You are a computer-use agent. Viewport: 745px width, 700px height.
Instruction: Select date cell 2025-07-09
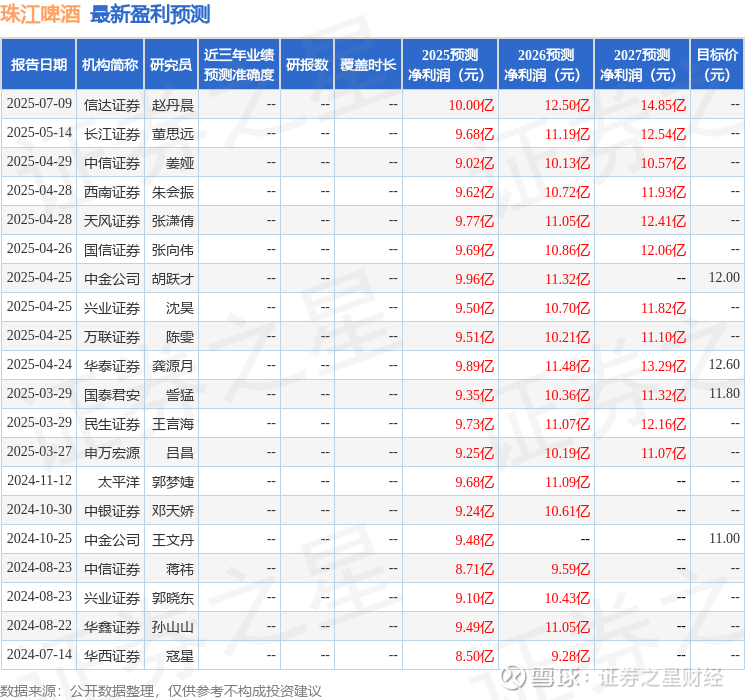click(39, 104)
